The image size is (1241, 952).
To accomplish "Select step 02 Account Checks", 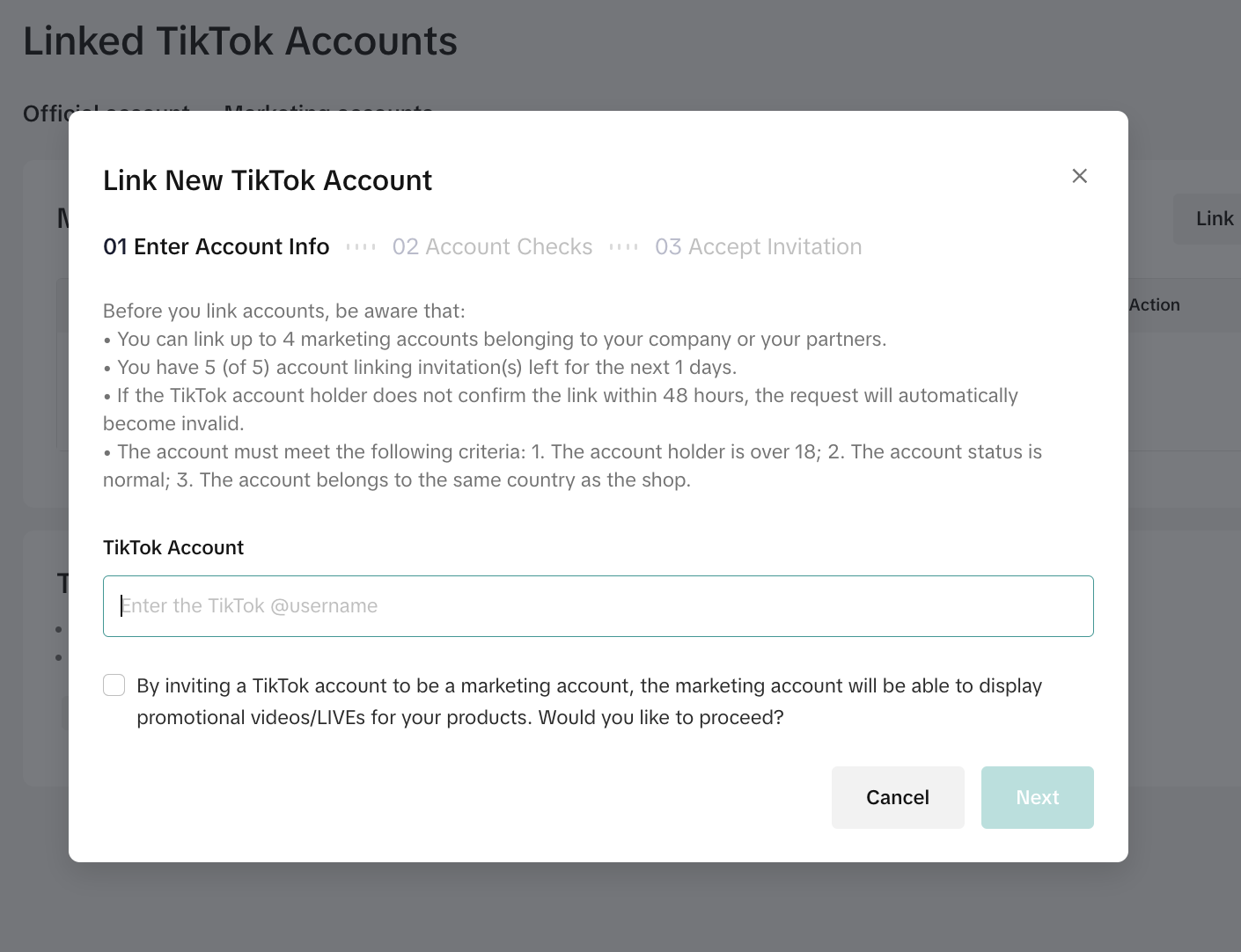I will 492,246.
